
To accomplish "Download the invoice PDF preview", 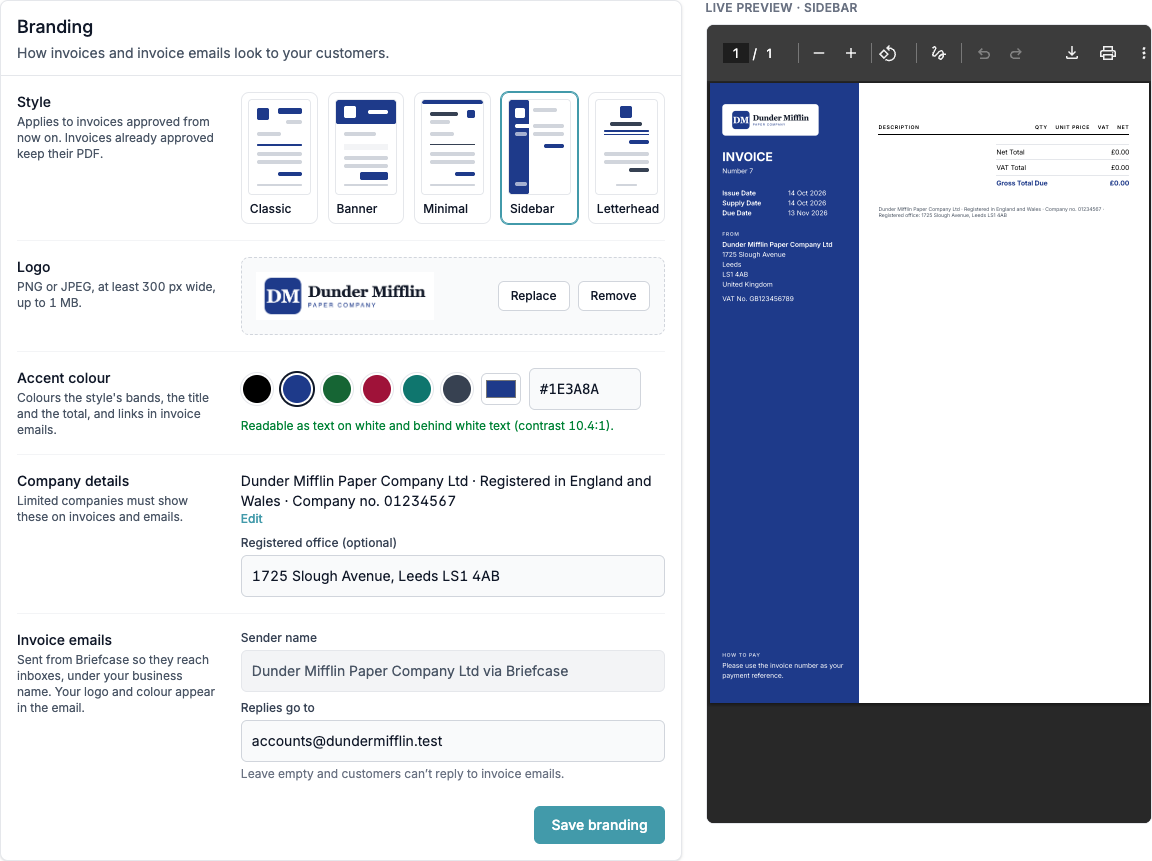I will [1072, 54].
